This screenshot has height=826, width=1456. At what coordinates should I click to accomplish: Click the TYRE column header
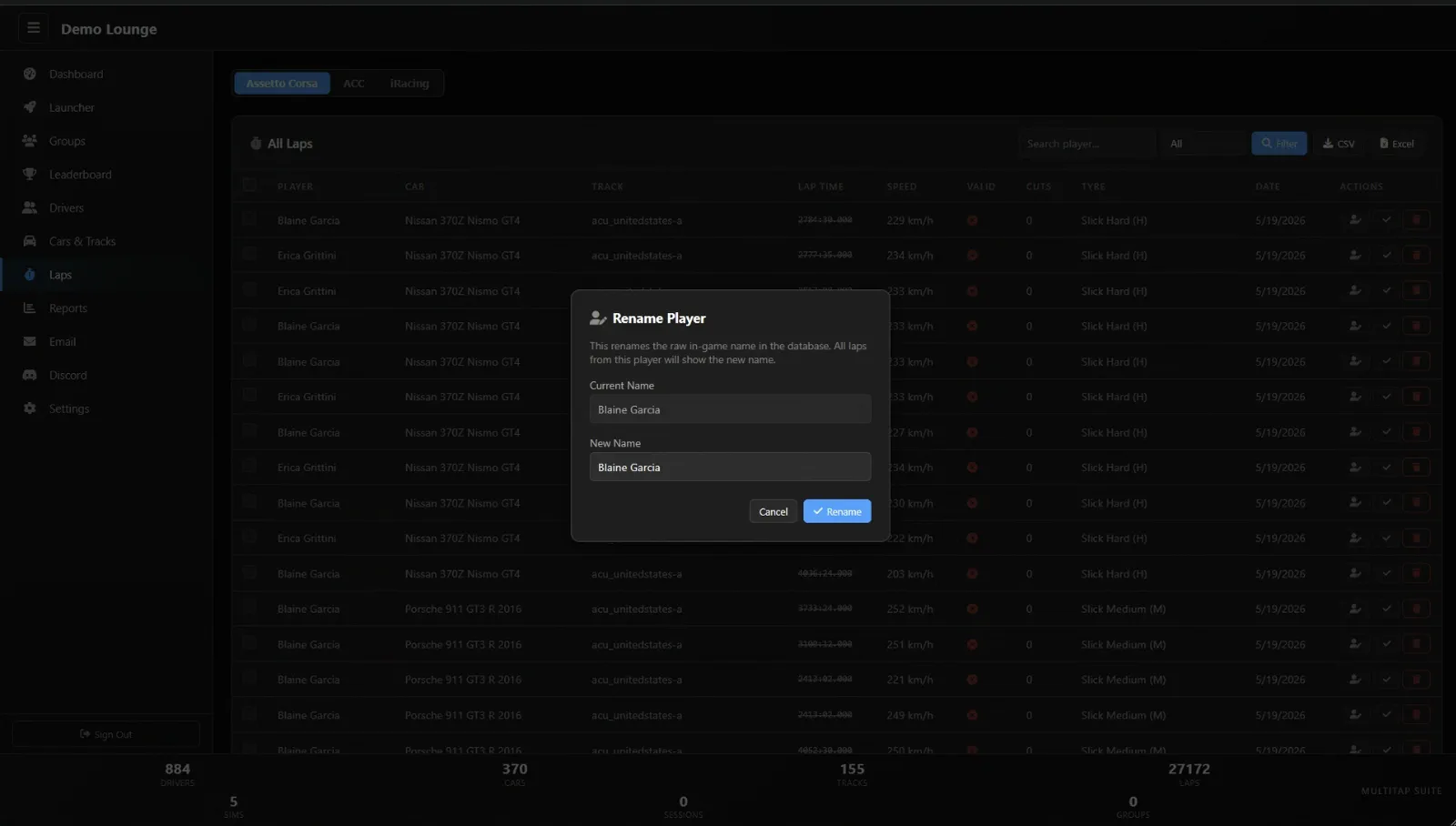click(x=1094, y=186)
